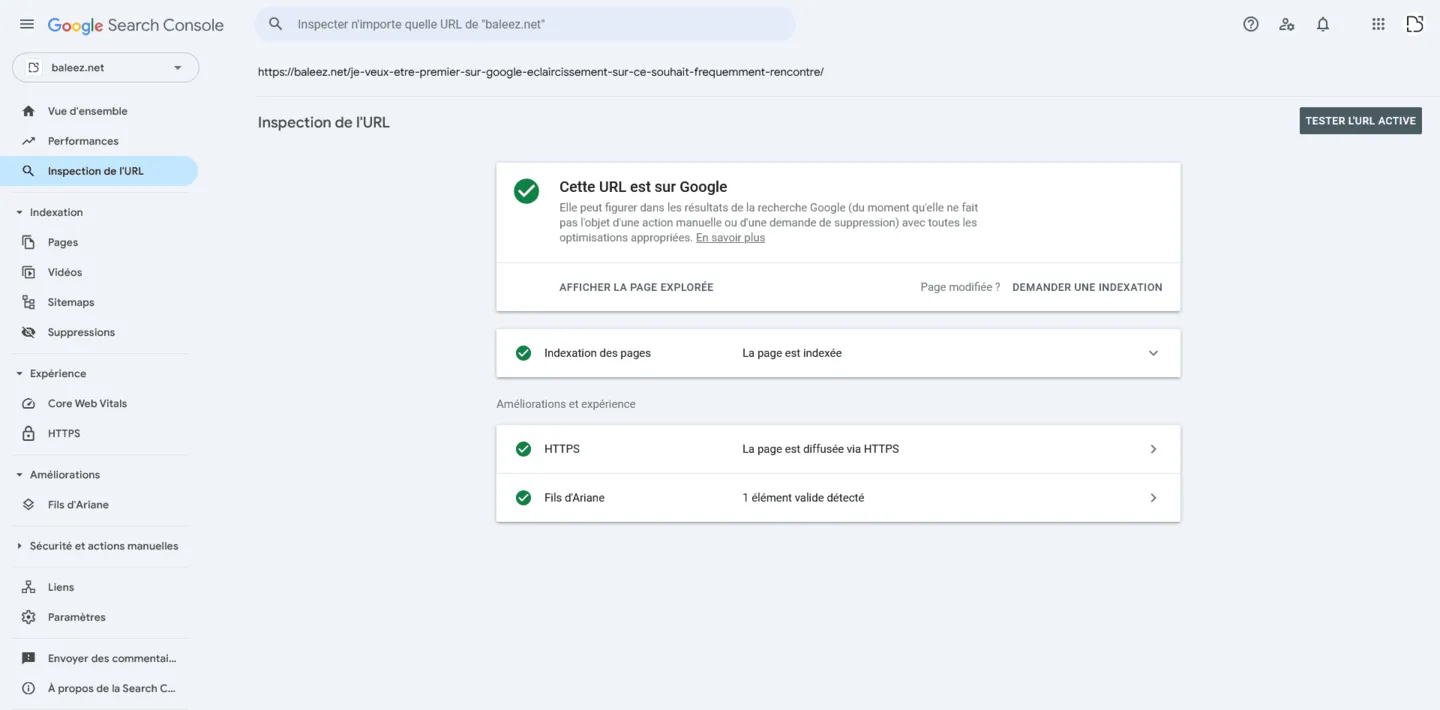The image size is (1440, 710).
Task: Open the En savoir plus link
Action: click(730, 237)
